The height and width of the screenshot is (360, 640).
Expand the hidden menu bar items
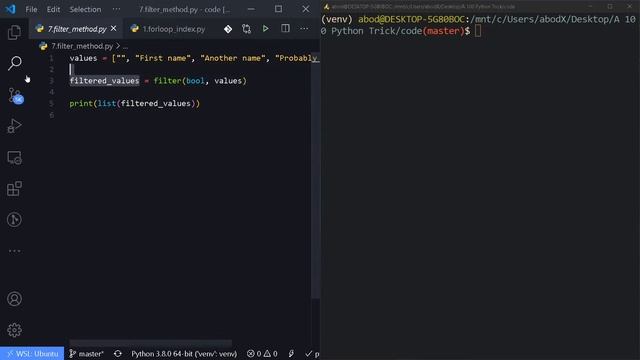[116, 9]
